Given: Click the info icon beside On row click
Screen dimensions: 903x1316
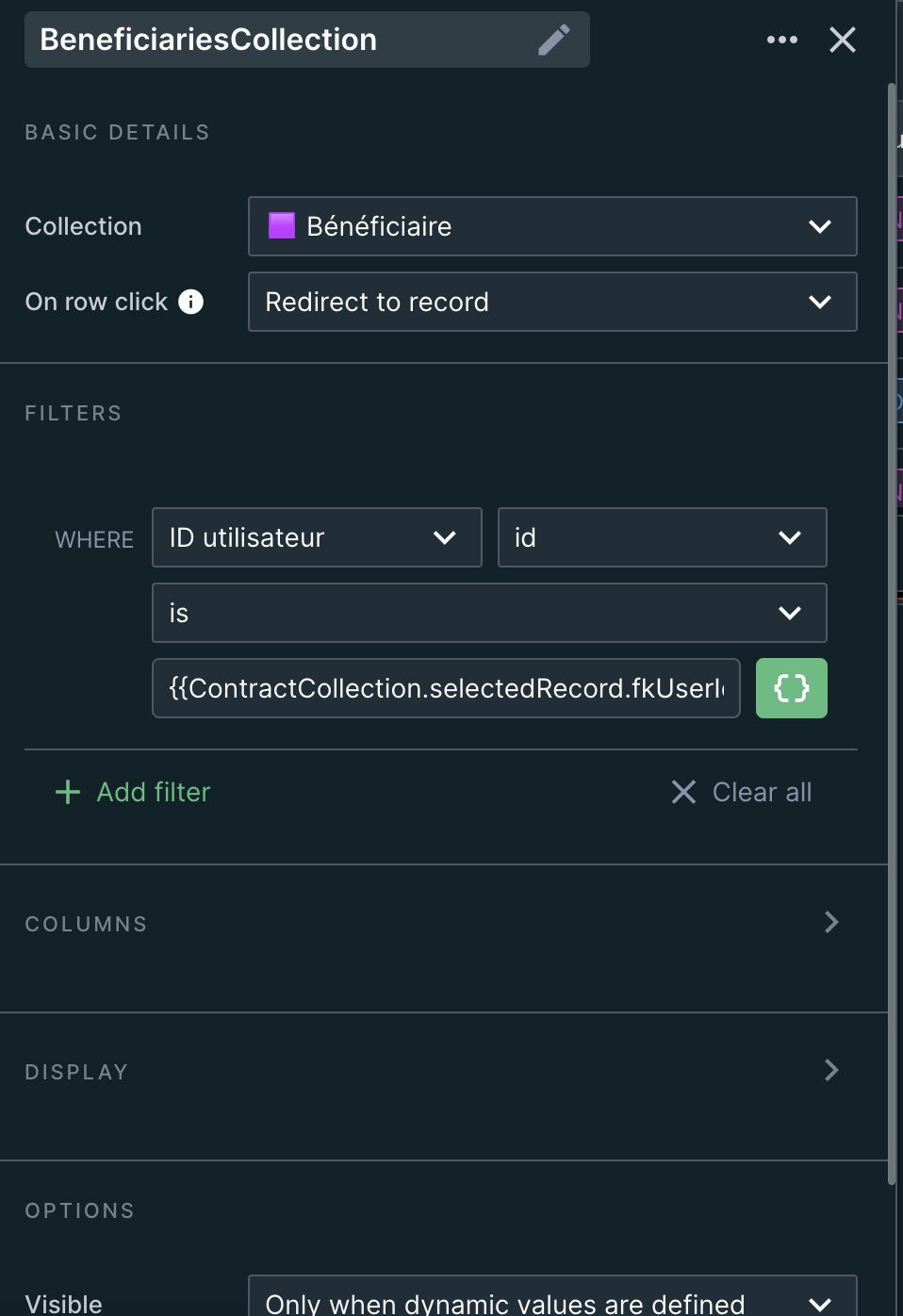Looking at the screenshot, I should click(x=191, y=302).
